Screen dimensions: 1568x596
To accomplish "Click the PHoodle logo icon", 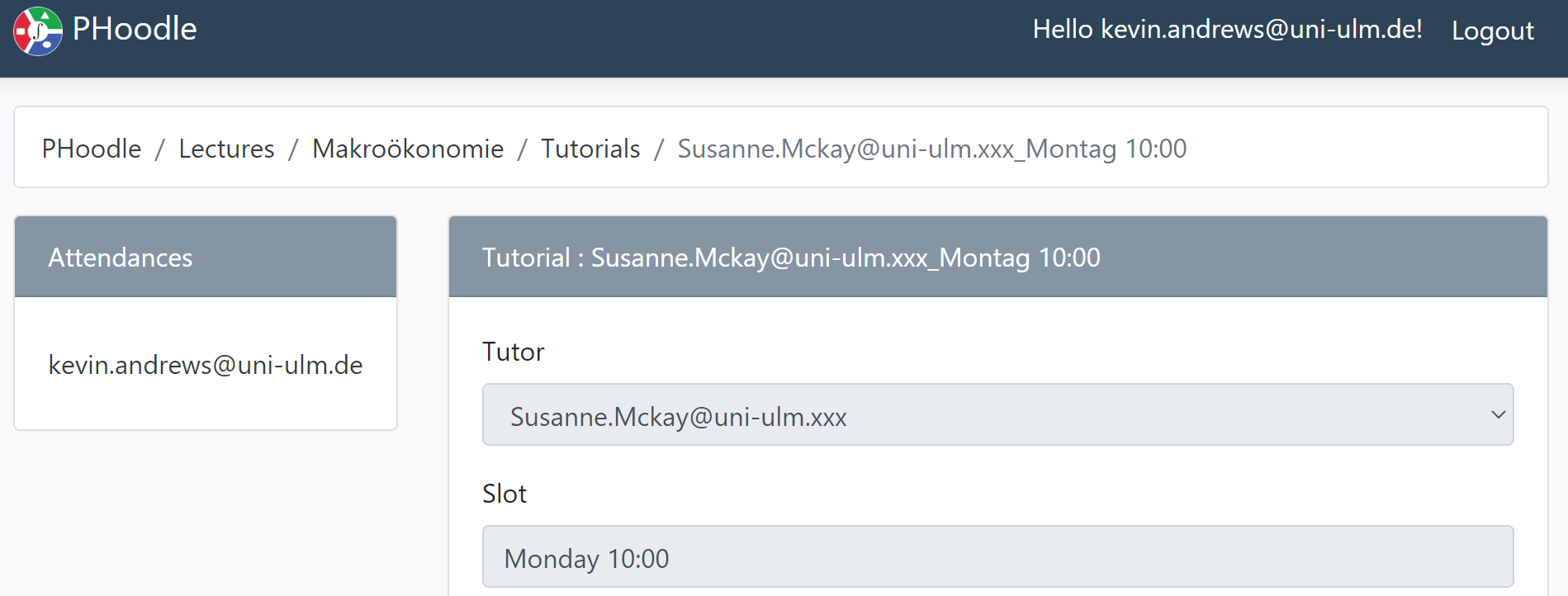I will click(38, 31).
